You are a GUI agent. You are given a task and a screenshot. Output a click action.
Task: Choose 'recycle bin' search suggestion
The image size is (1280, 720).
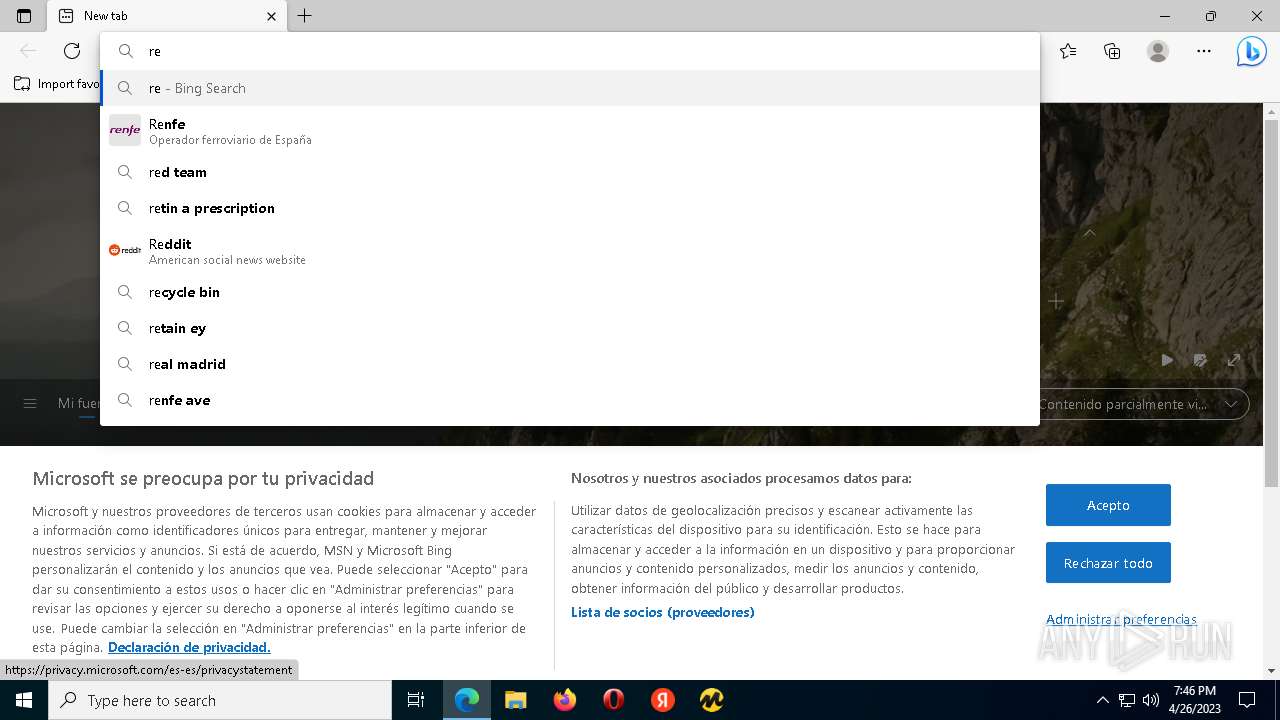coord(570,292)
